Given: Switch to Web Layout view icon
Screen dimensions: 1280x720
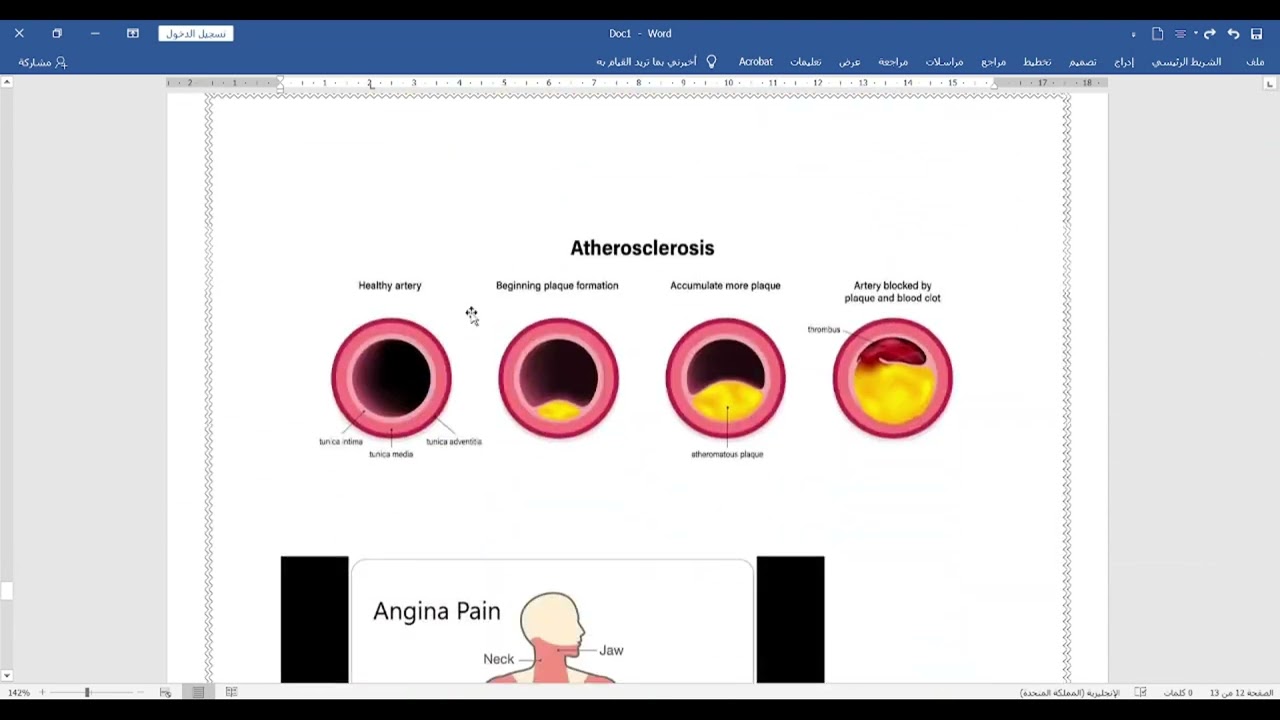Looking at the screenshot, I should (166, 692).
